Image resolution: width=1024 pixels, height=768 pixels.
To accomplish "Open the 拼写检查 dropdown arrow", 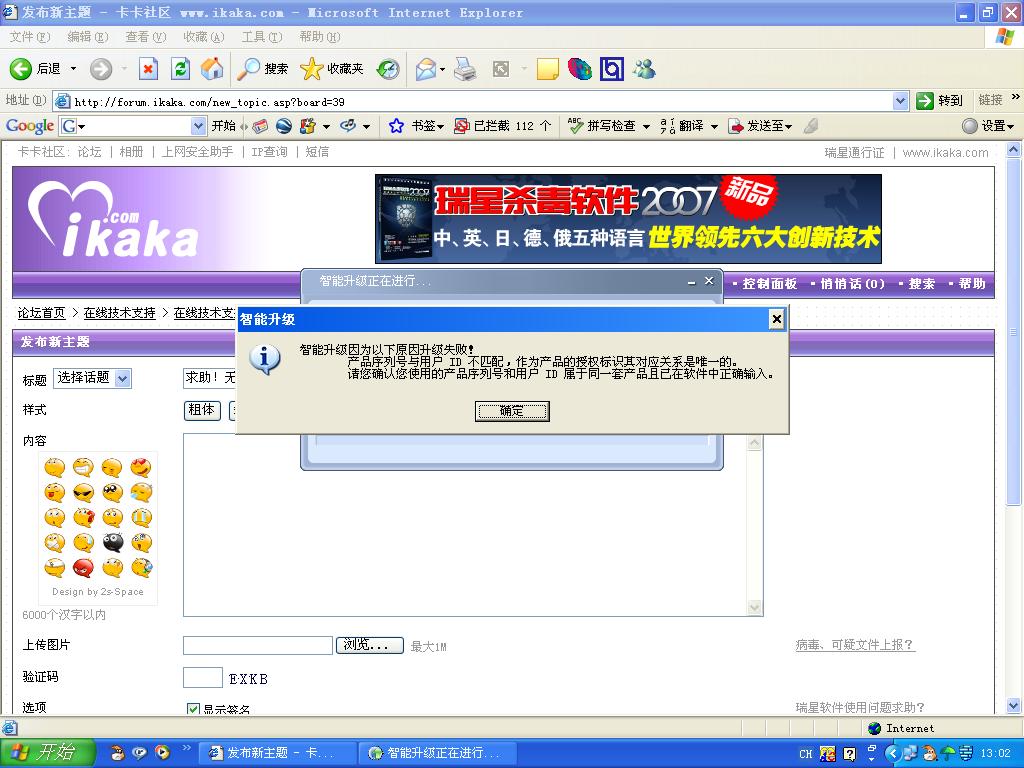I will [x=646, y=126].
